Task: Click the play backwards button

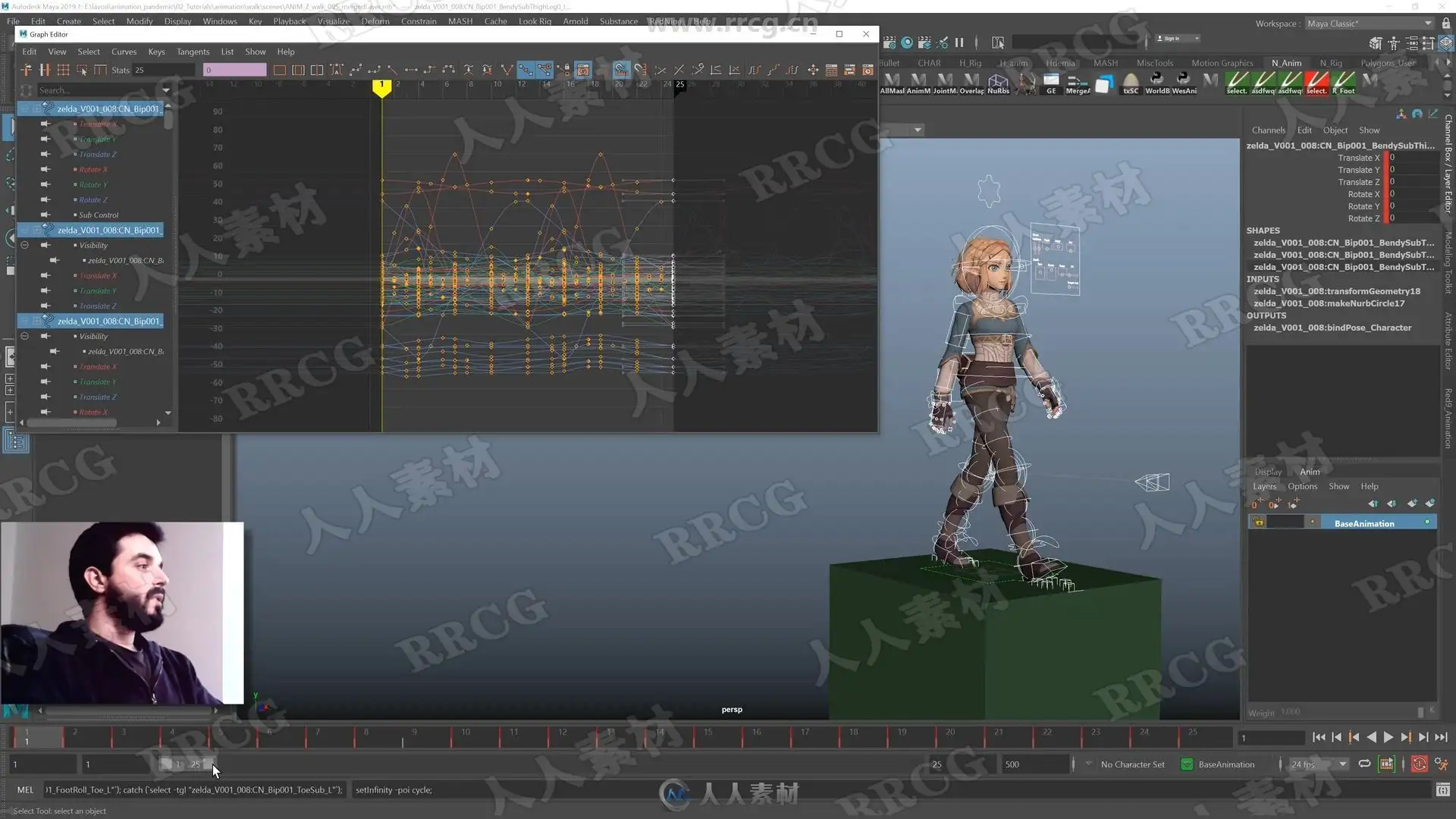Action: coord(1371,737)
